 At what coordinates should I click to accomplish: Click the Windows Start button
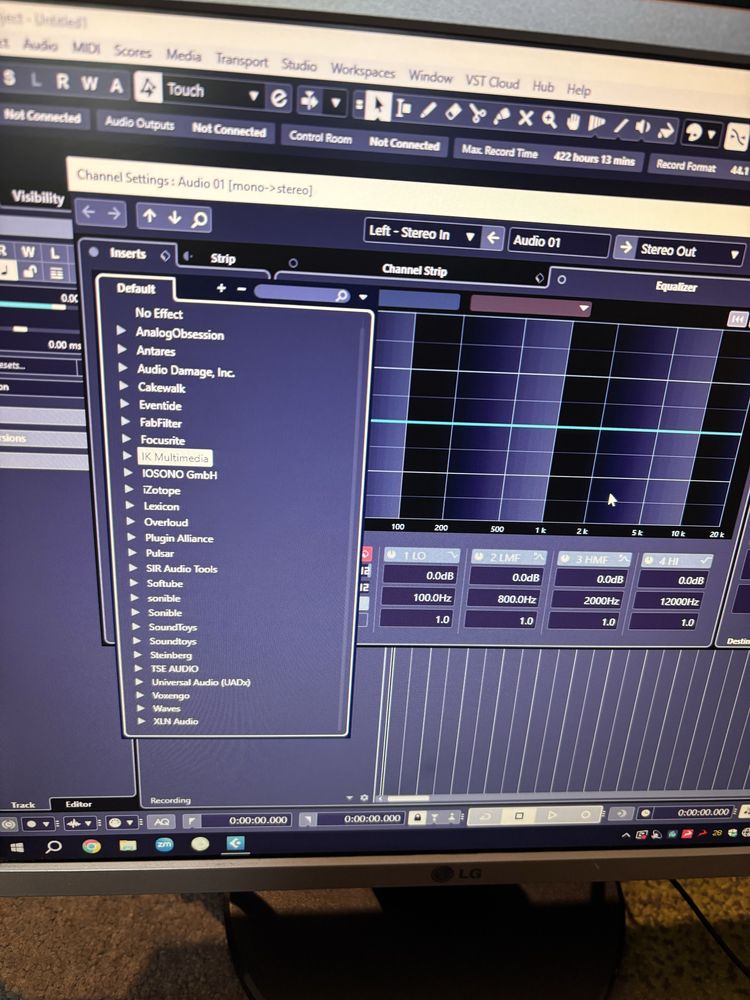[x=17, y=846]
